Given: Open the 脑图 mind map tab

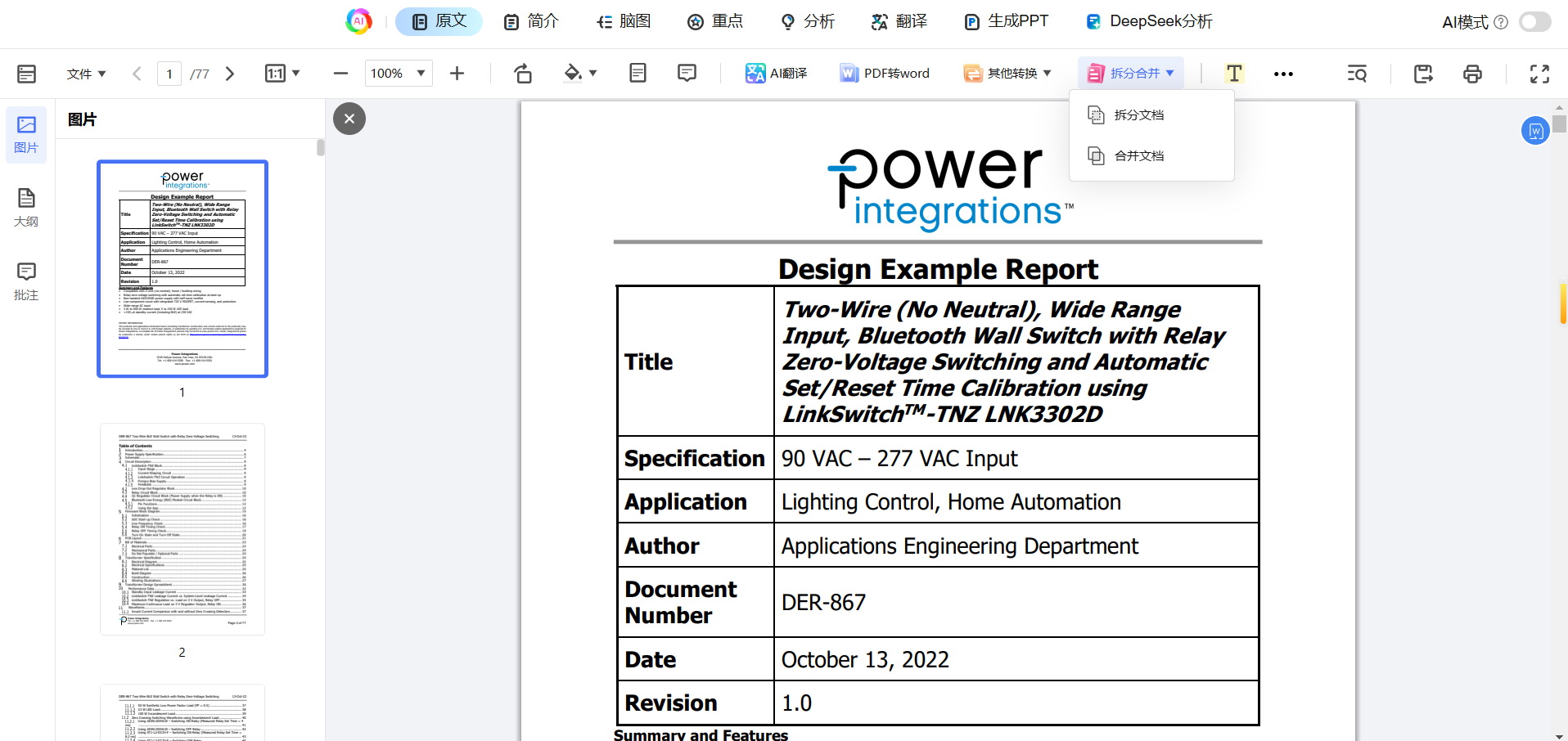Looking at the screenshot, I should click(624, 21).
